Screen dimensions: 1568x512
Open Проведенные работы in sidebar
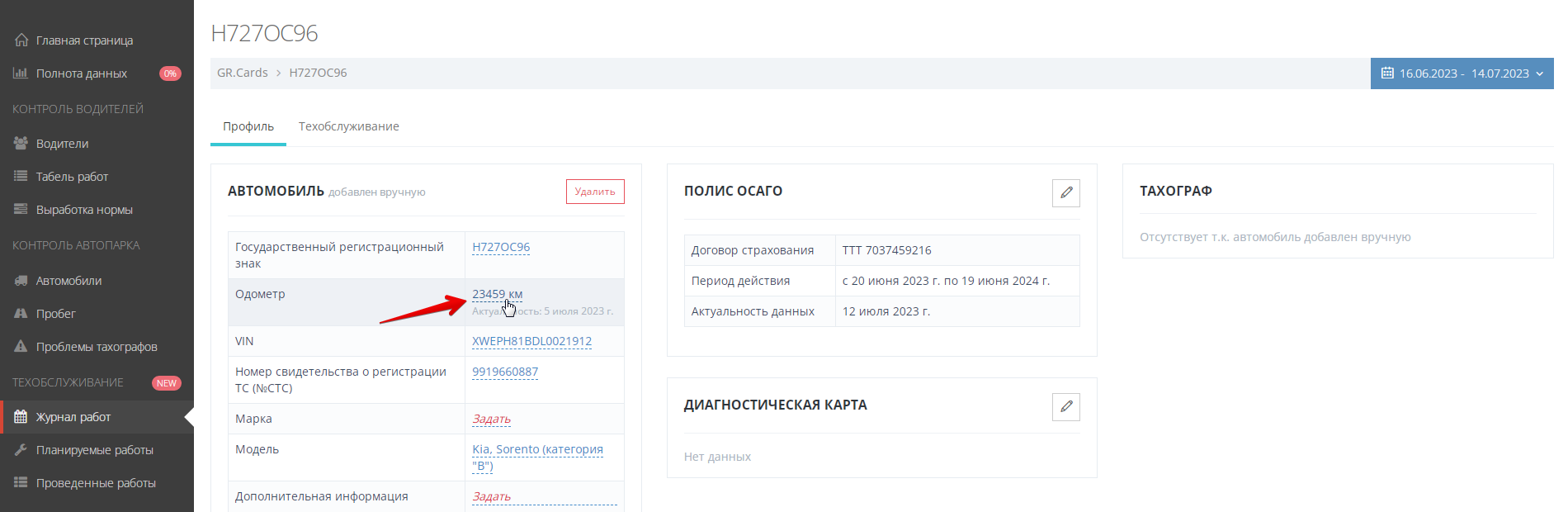point(96,483)
